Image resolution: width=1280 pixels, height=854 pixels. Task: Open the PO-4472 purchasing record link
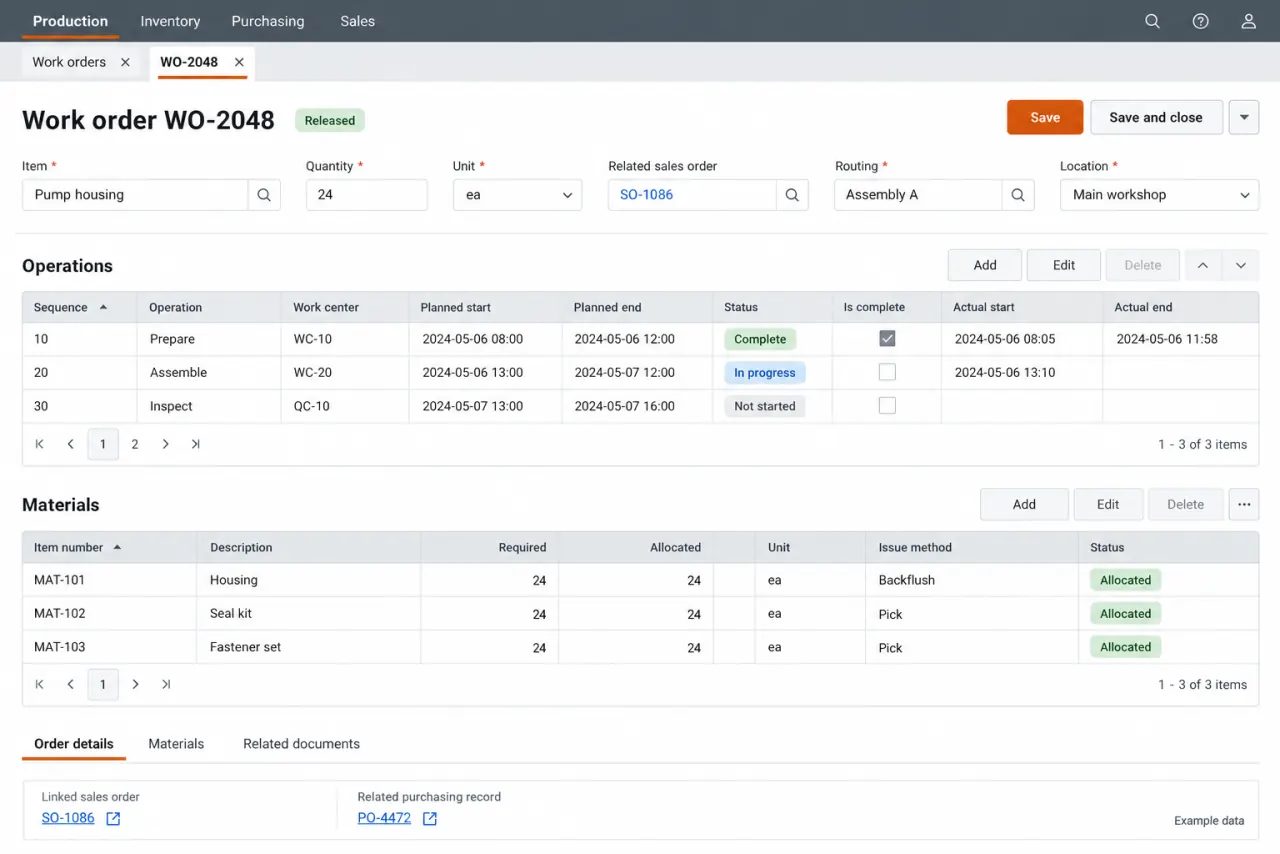pos(384,818)
